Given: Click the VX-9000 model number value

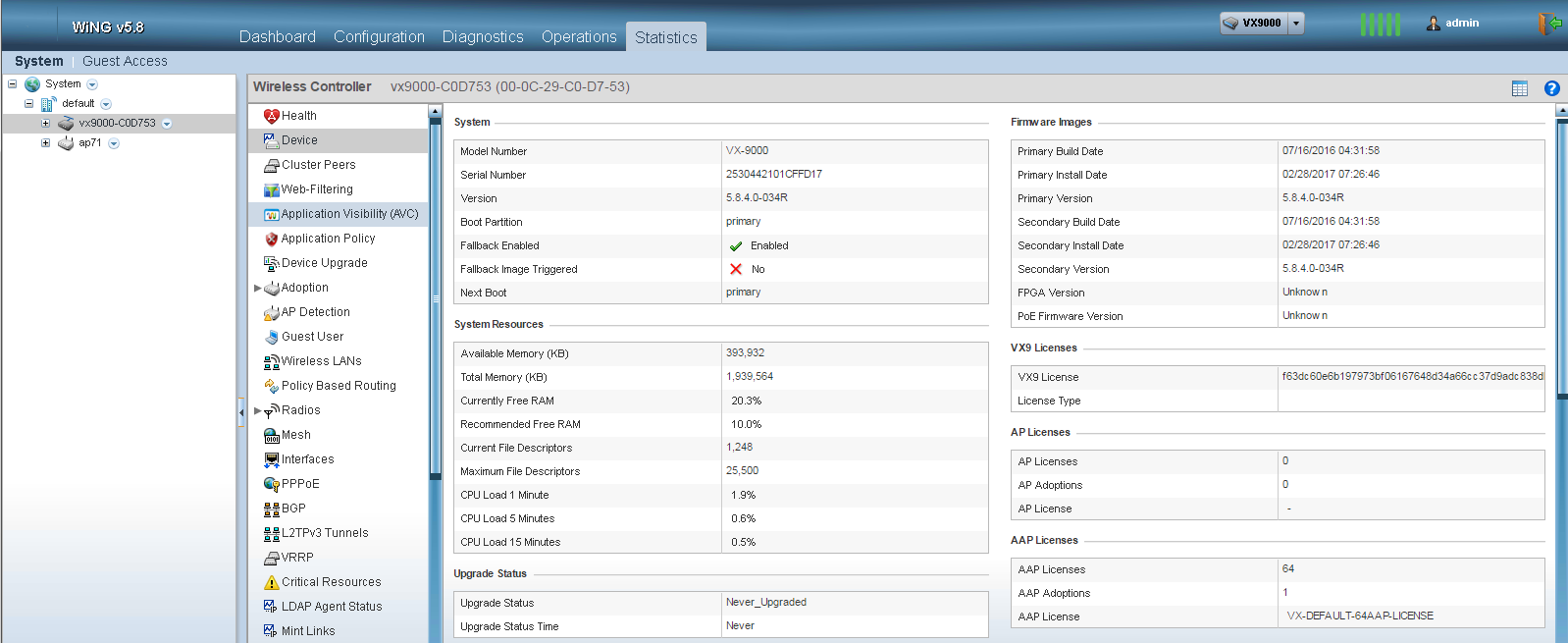Looking at the screenshot, I should 747,151.
